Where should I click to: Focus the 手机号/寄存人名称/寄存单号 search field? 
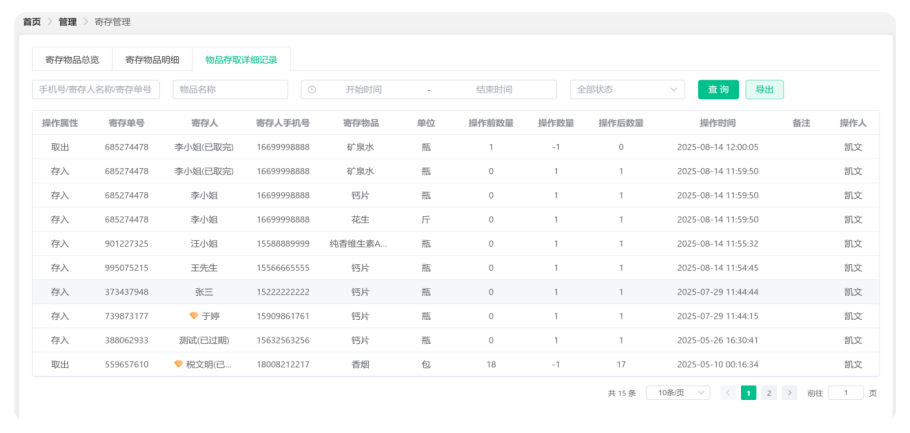pos(96,90)
